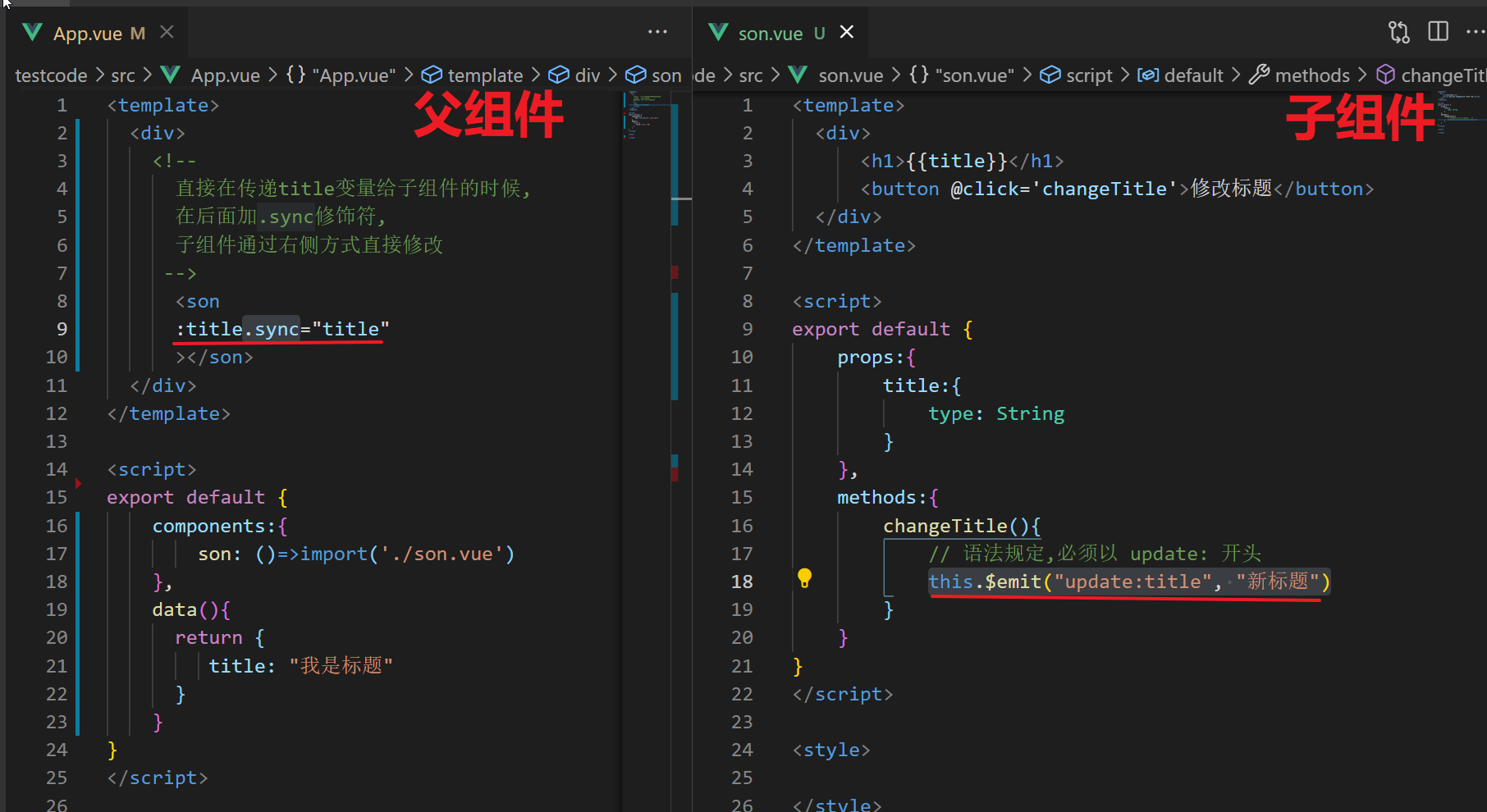The image size is (1487, 812).
Task: Click the Vue icon on son.vue tab
Action: (x=718, y=33)
